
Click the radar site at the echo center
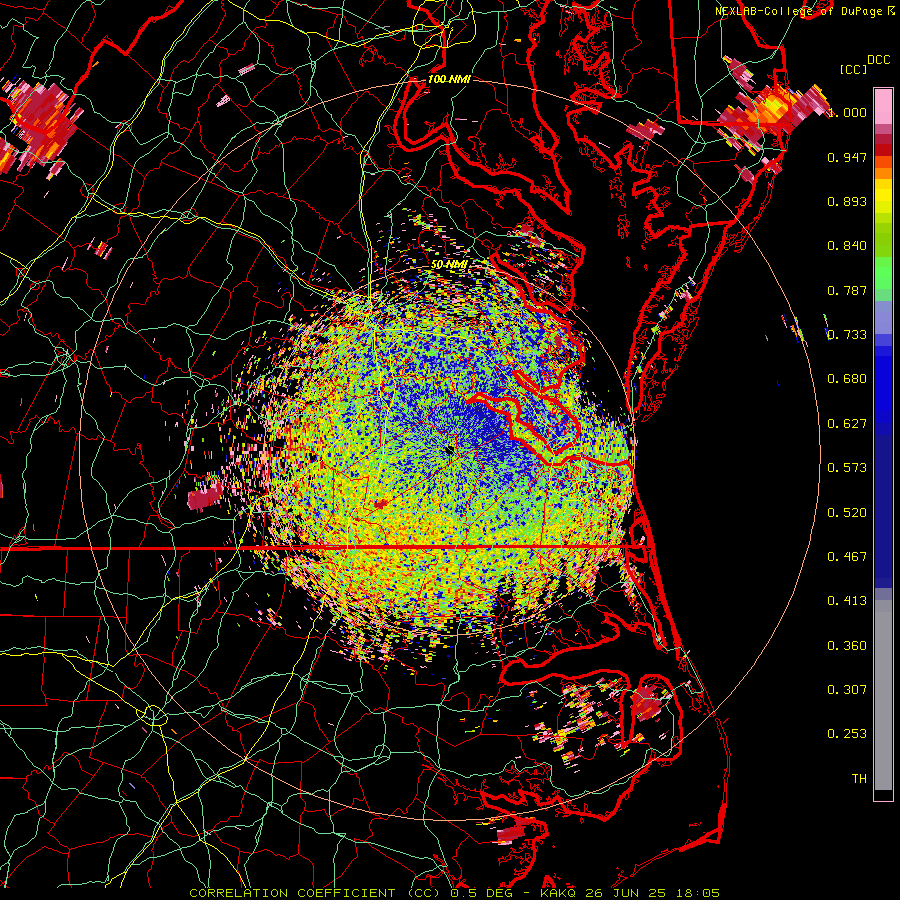(449, 450)
